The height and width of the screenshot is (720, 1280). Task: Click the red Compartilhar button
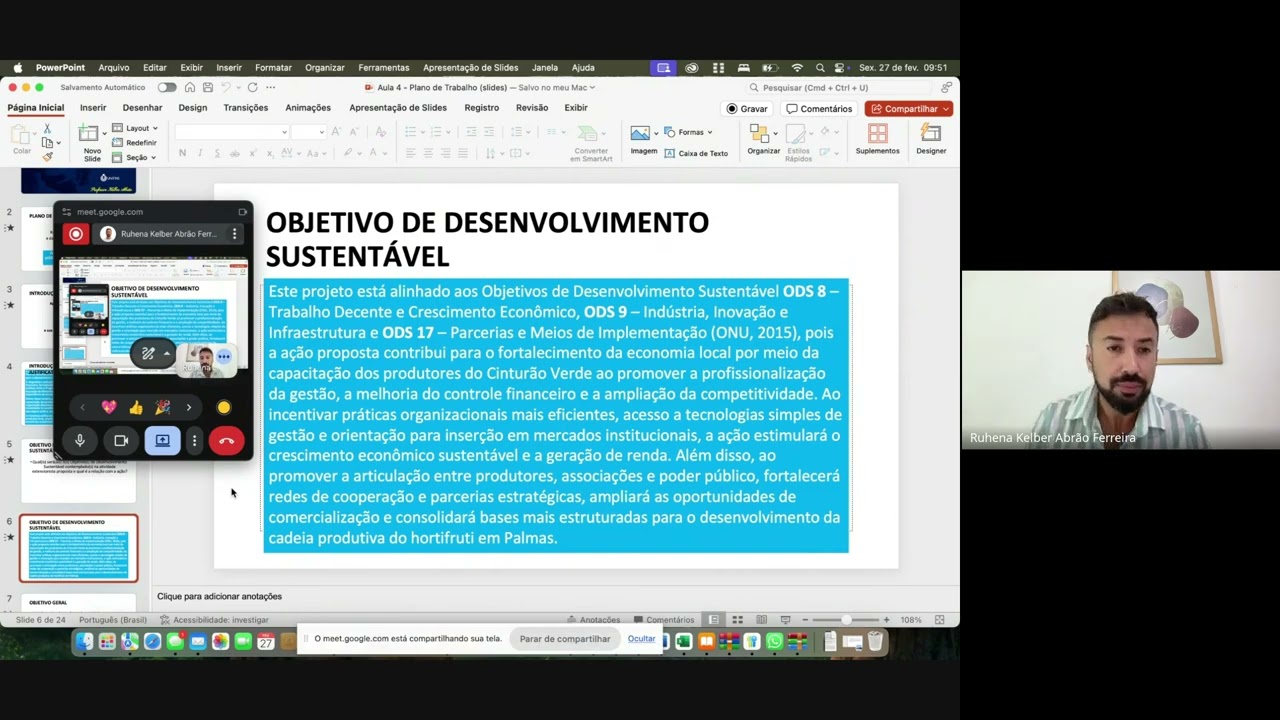click(x=909, y=109)
